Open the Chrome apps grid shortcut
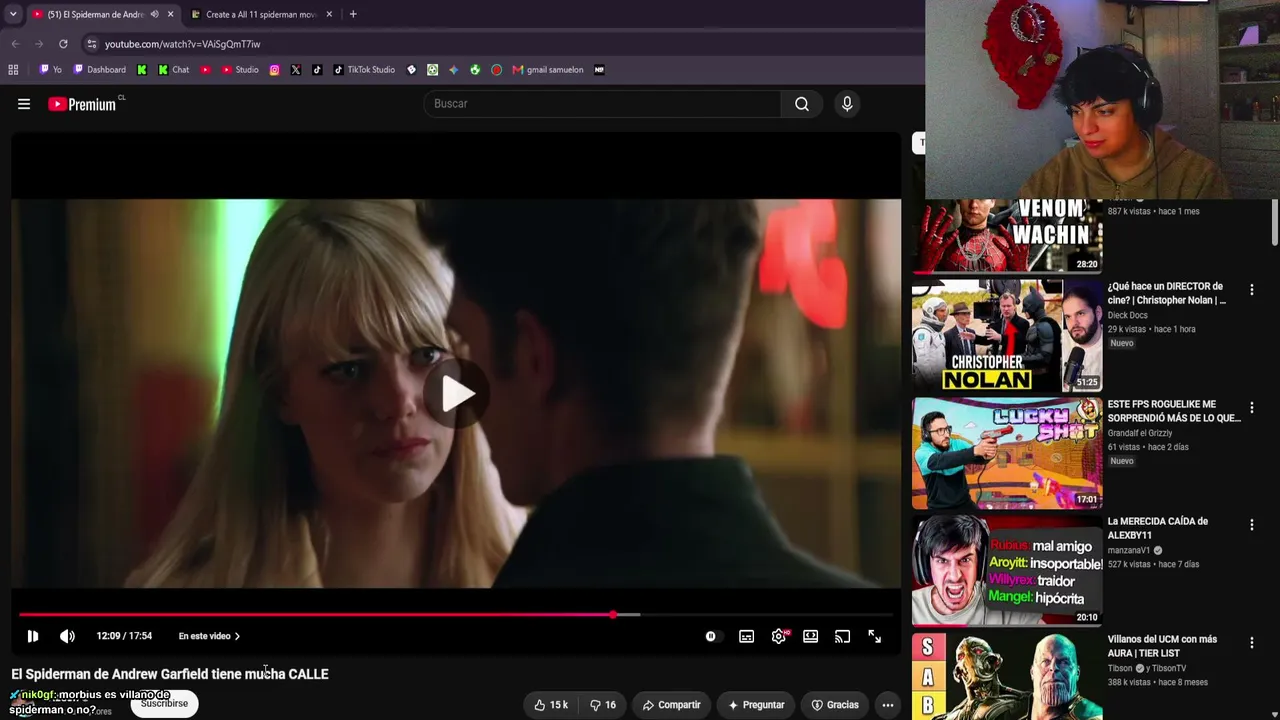This screenshot has width=1280, height=720. click(13, 70)
